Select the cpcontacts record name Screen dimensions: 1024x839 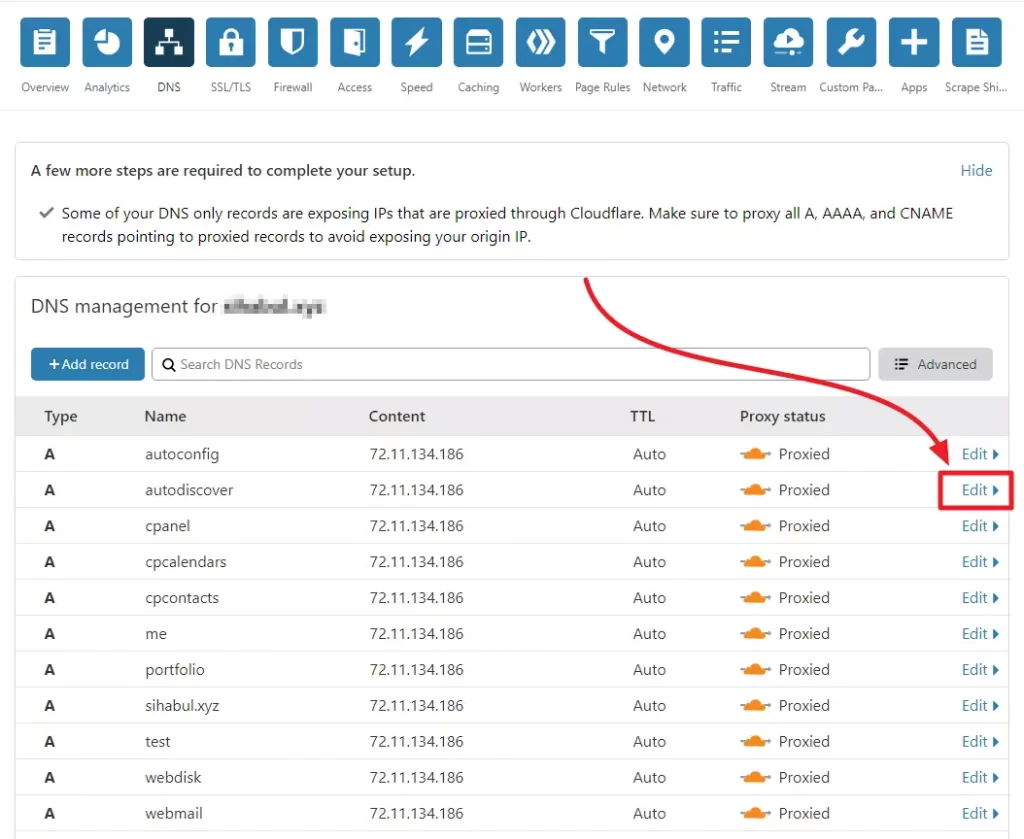(182, 597)
